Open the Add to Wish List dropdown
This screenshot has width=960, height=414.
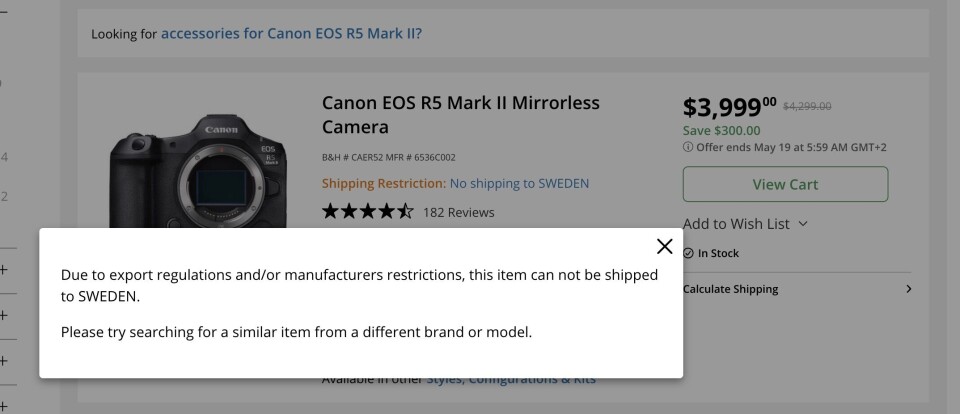click(736, 224)
